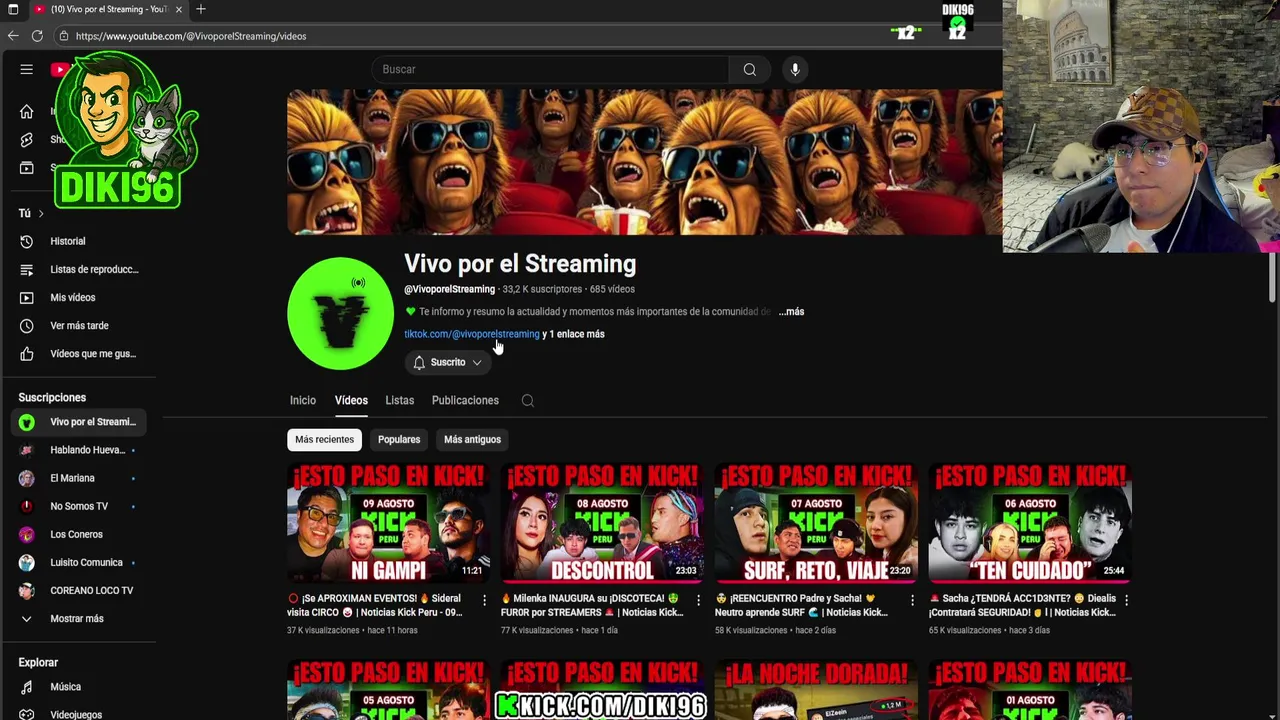Open 'Sacha ¿TENDRÁ ACC1D3NTE?' title
The image size is (1280, 720).
[x=1022, y=605]
